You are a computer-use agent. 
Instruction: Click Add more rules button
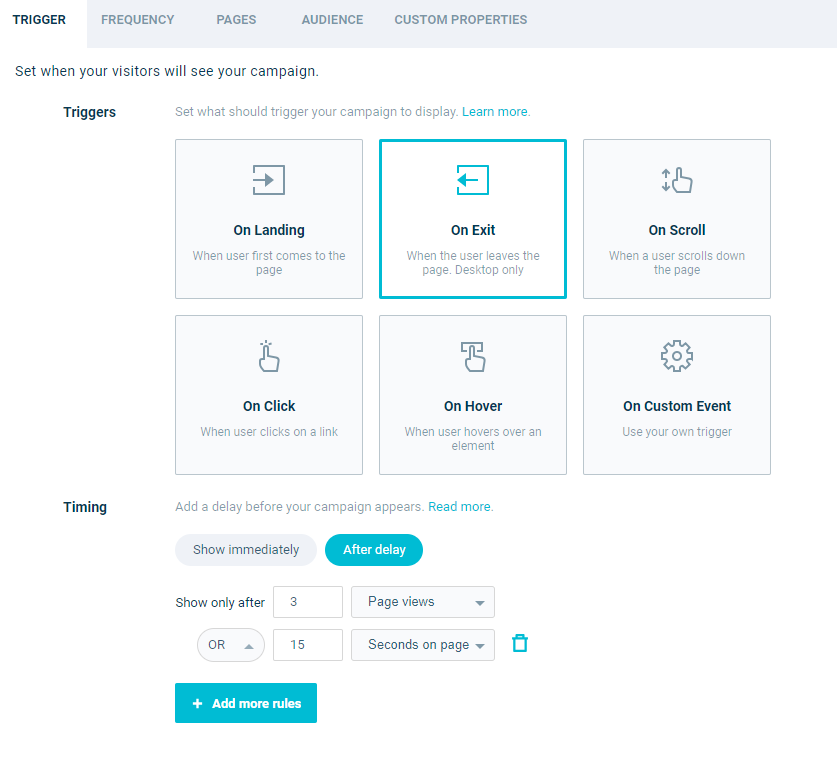(246, 703)
